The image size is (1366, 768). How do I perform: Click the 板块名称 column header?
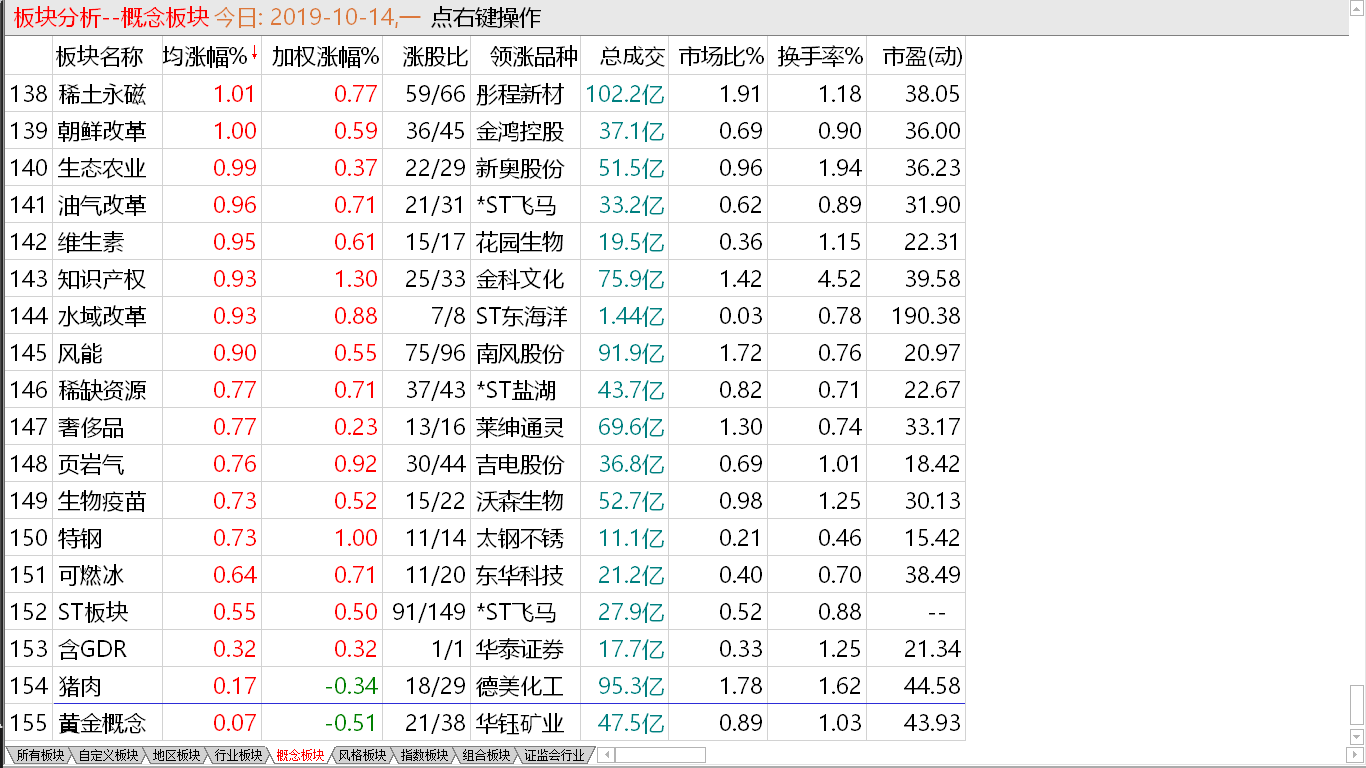[x=99, y=56]
